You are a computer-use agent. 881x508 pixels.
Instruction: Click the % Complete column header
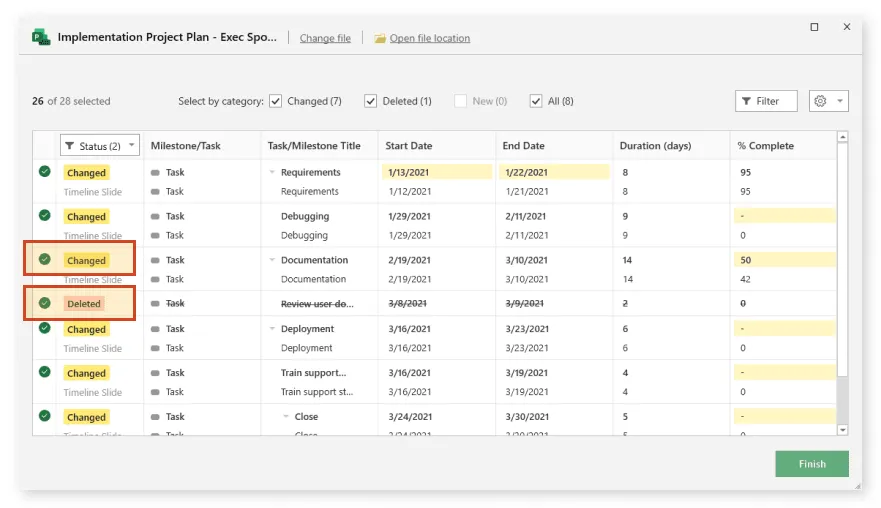765,146
